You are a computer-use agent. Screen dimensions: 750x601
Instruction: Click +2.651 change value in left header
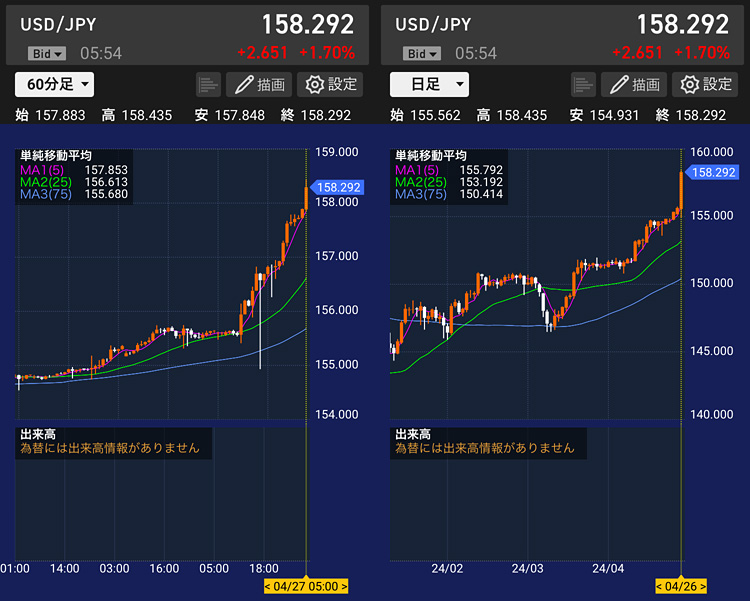(263, 53)
